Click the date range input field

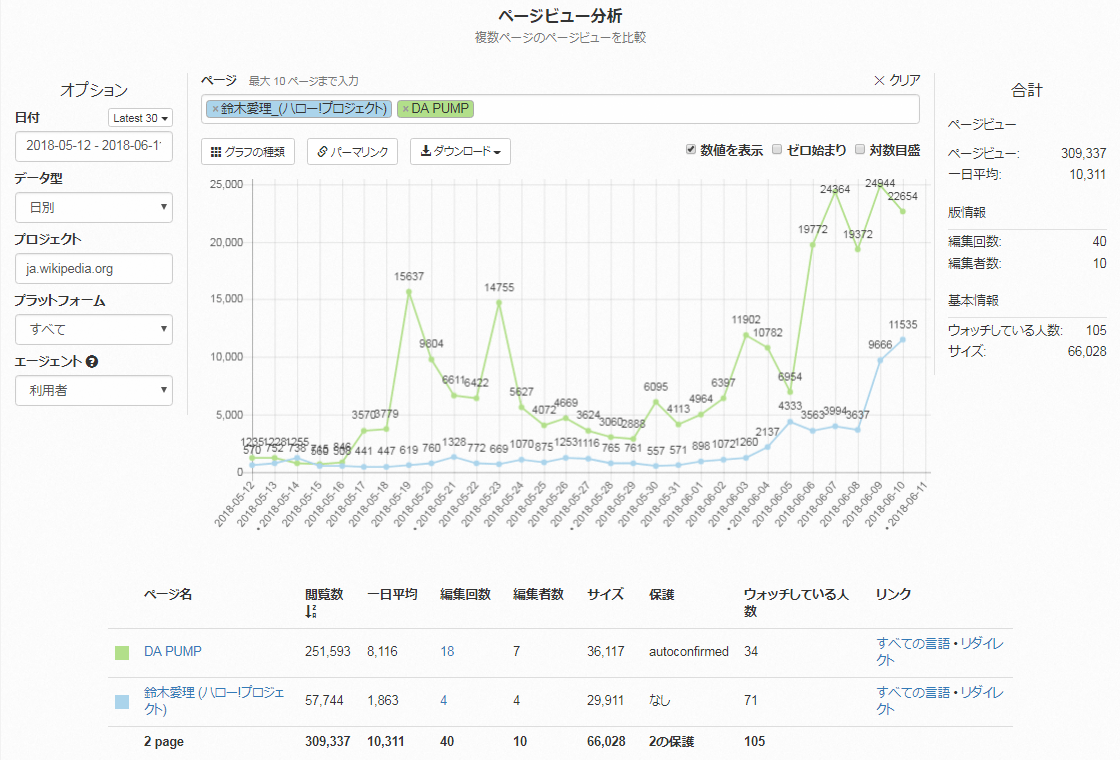coord(94,146)
